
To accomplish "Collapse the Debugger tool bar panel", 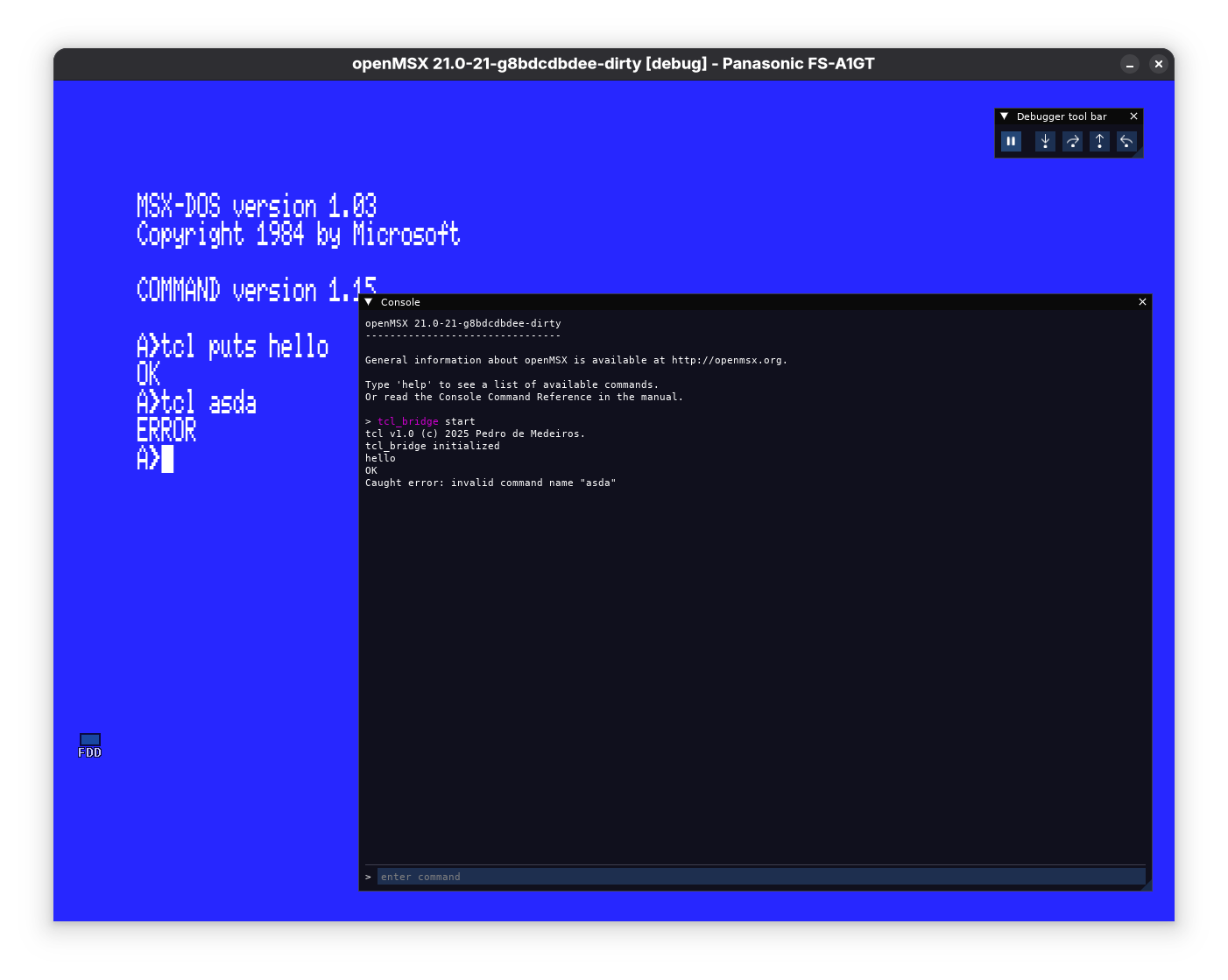I will coord(1004,116).
